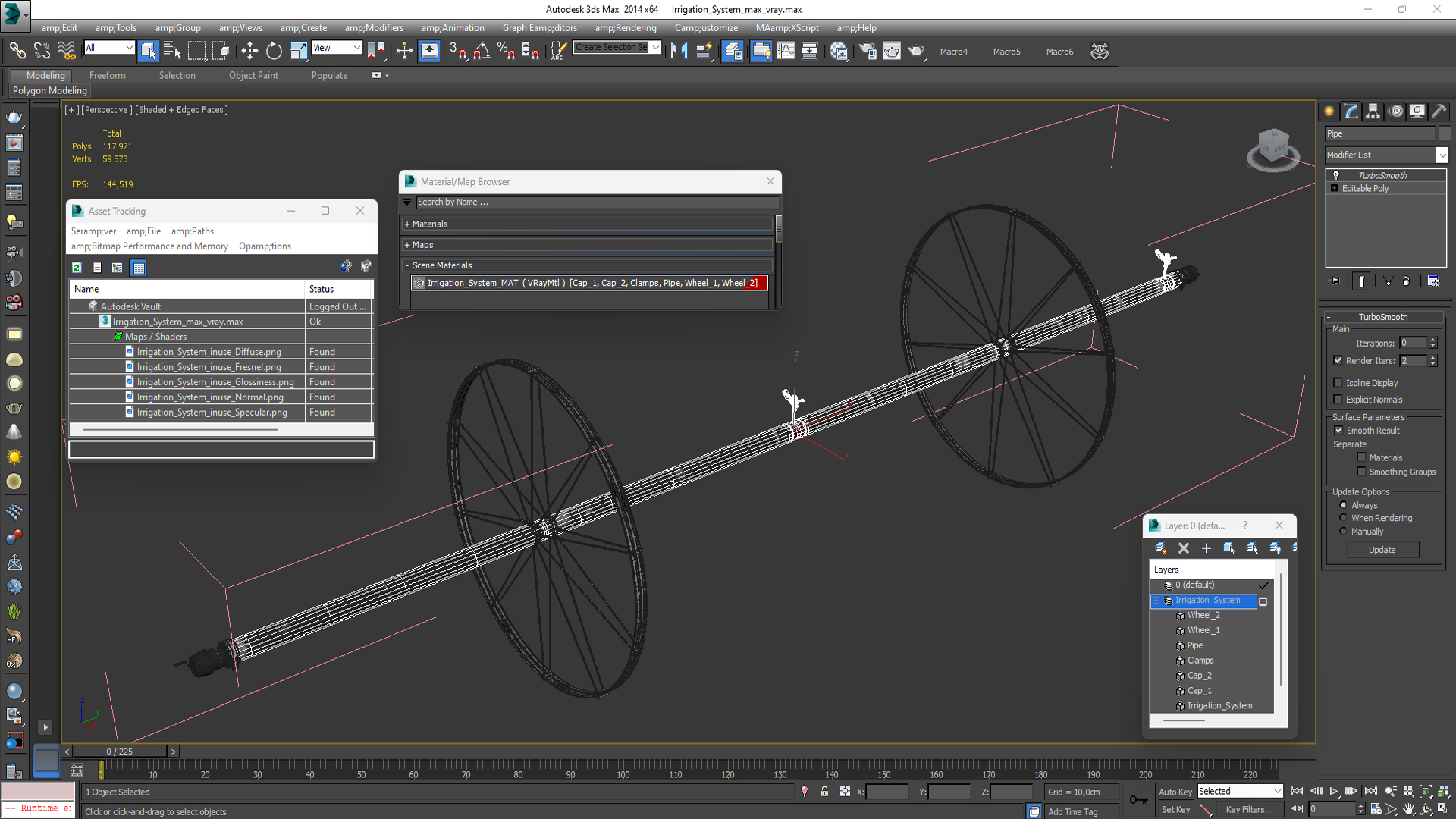The height and width of the screenshot is (819, 1456).
Task: Click the Mirror tool icon
Action: [679, 51]
